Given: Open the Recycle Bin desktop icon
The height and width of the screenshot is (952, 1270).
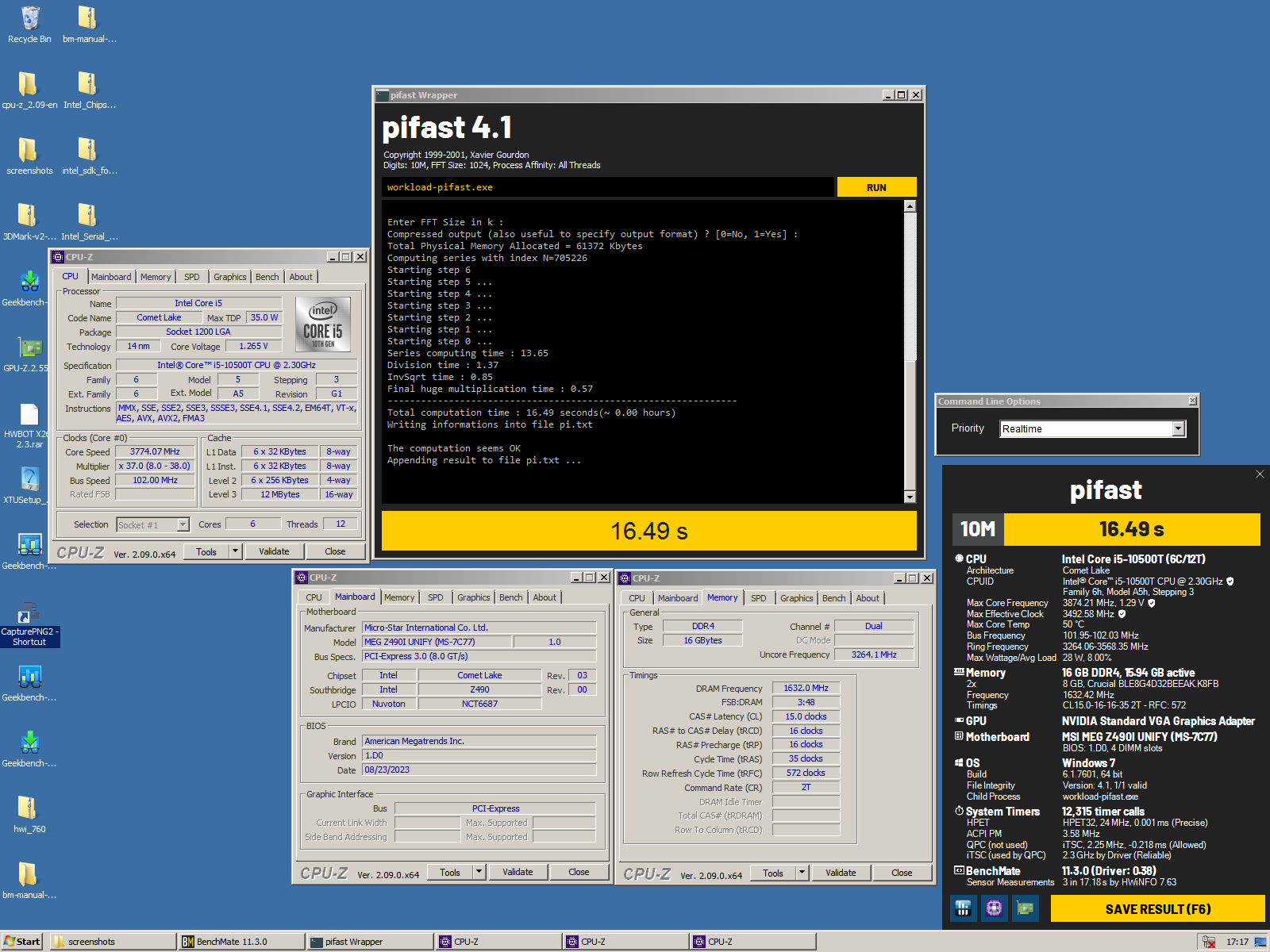Looking at the screenshot, I should coord(29,25).
